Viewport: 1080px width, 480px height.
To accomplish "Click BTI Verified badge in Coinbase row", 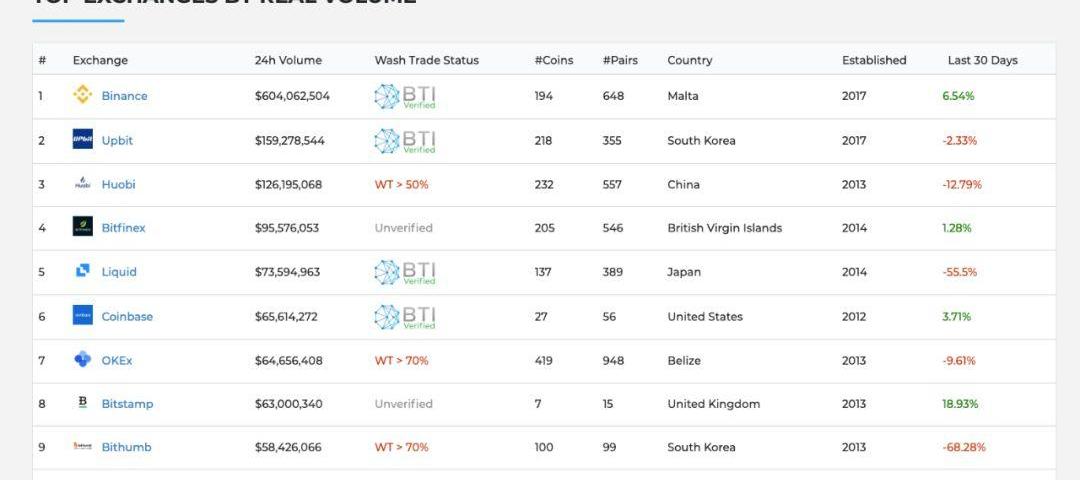I will click(405, 317).
